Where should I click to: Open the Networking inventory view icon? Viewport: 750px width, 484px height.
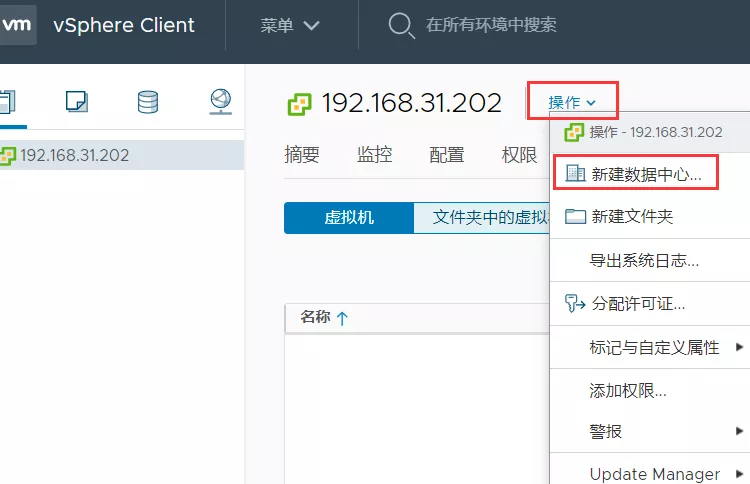pyautogui.click(x=221, y=101)
